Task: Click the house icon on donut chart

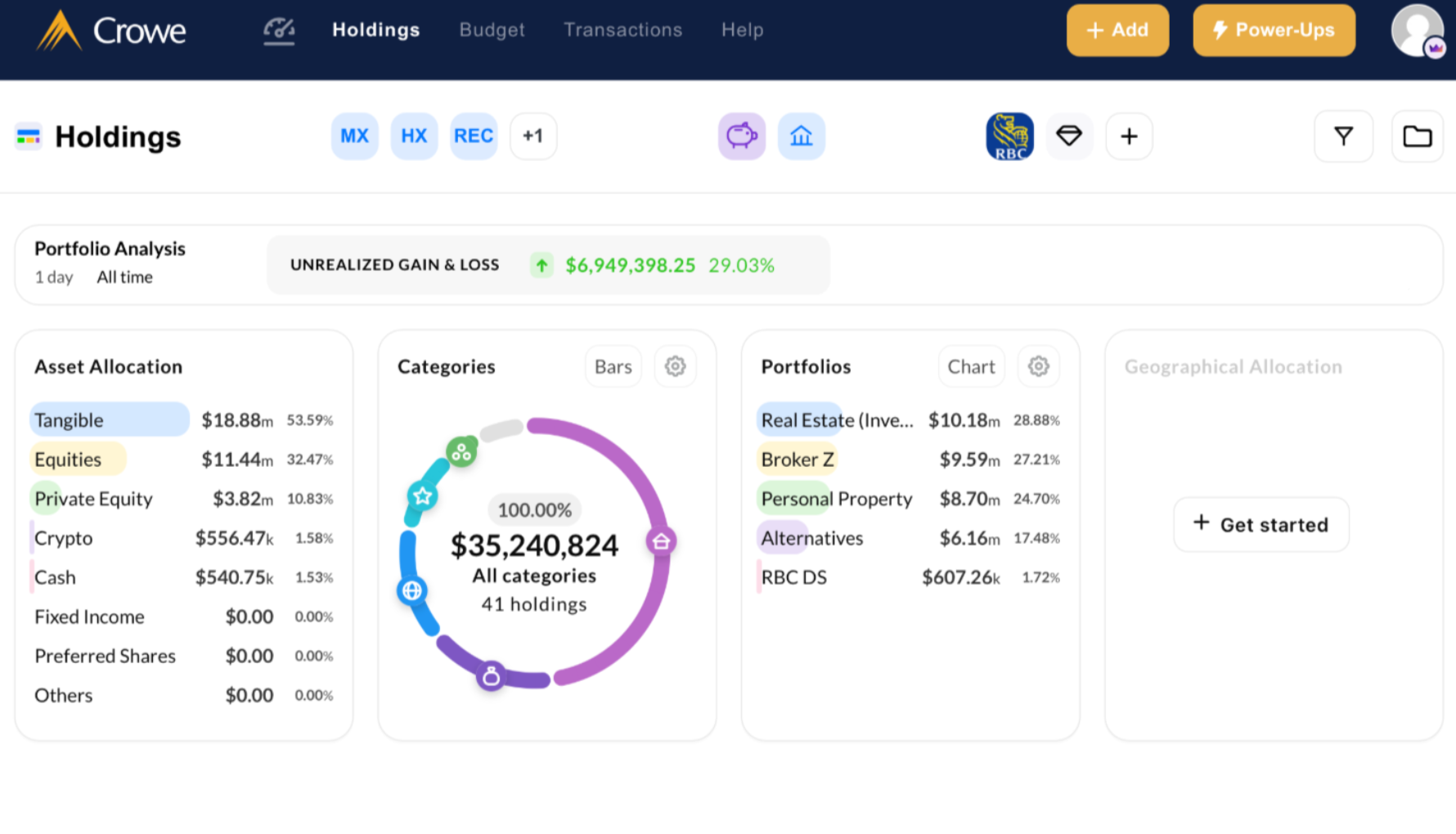Action: point(661,541)
